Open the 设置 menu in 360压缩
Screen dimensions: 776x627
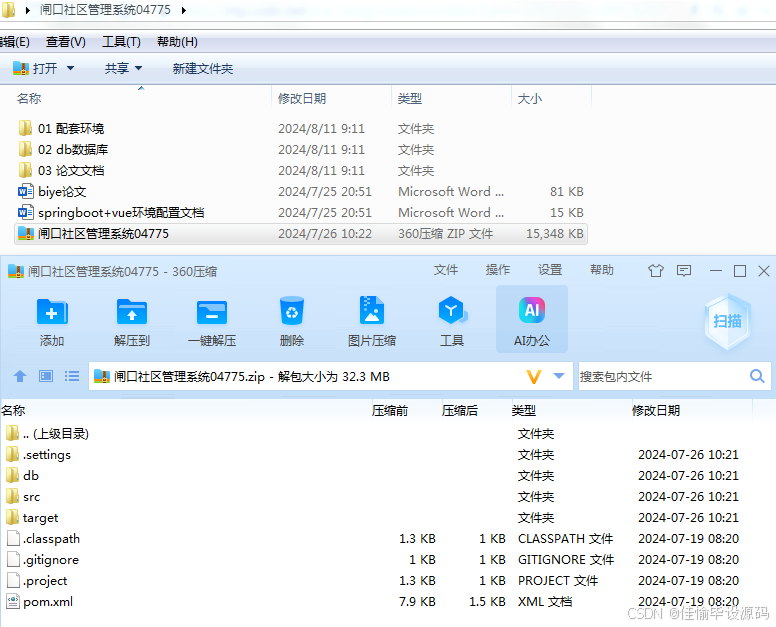click(x=550, y=270)
